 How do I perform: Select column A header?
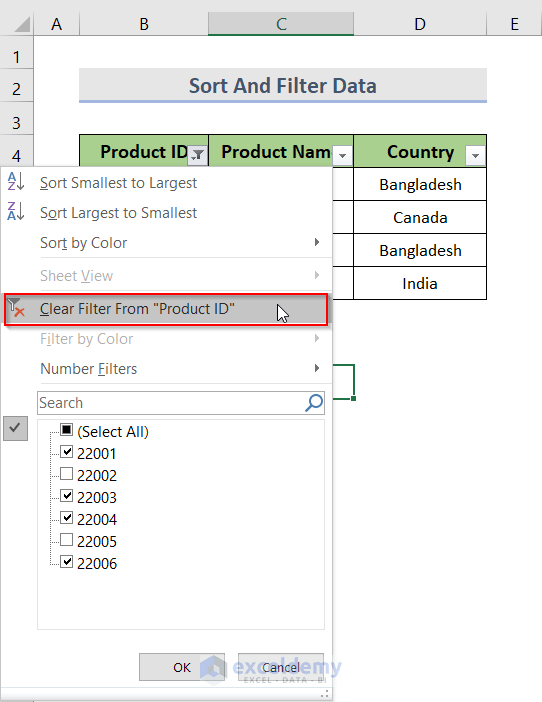tap(56, 24)
